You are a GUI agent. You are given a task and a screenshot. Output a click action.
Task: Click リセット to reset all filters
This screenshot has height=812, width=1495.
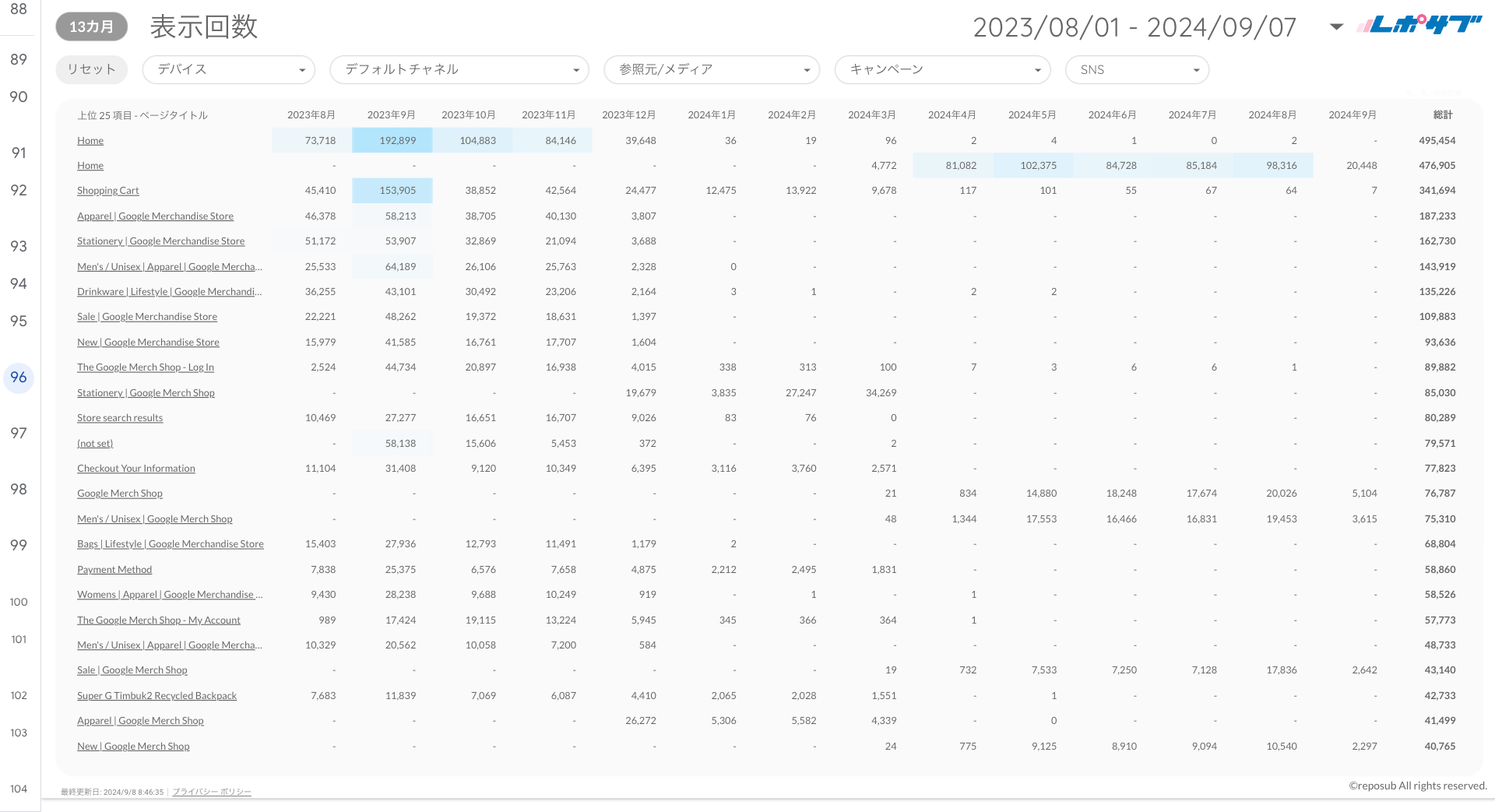(x=91, y=69)
